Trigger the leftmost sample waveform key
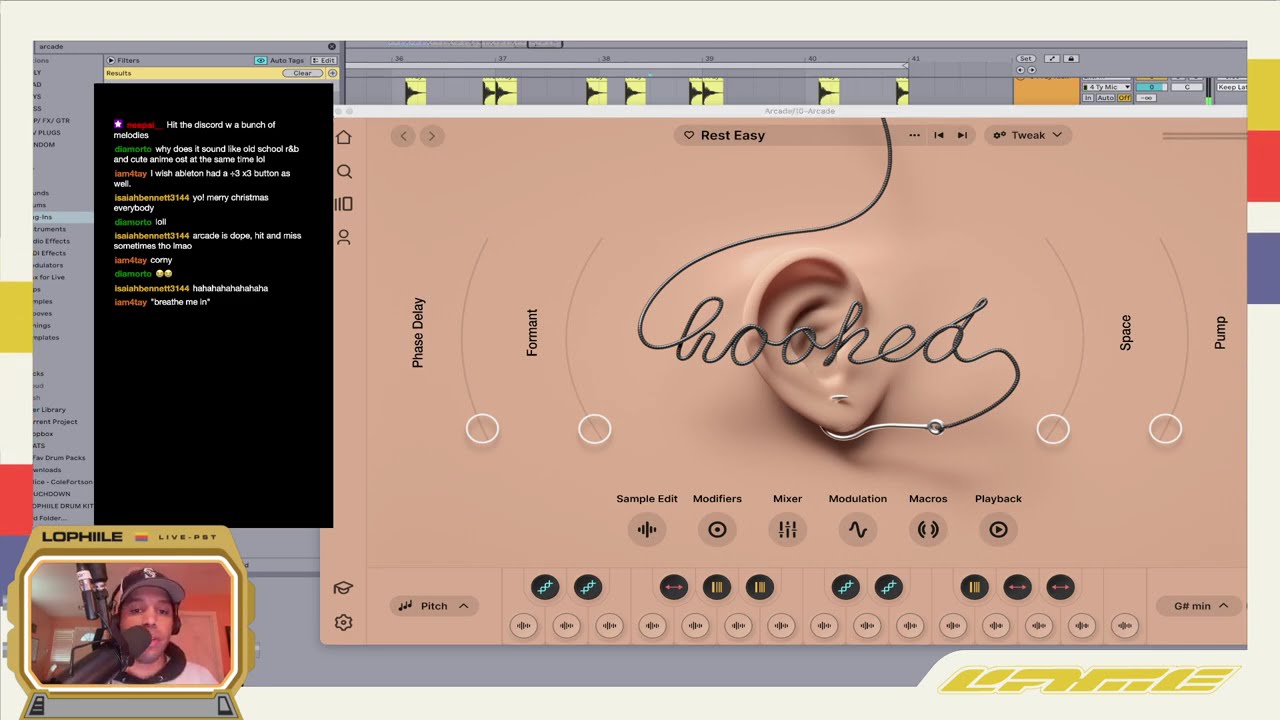The width and height of the screenshot is (1280, 720). [523, 626]
